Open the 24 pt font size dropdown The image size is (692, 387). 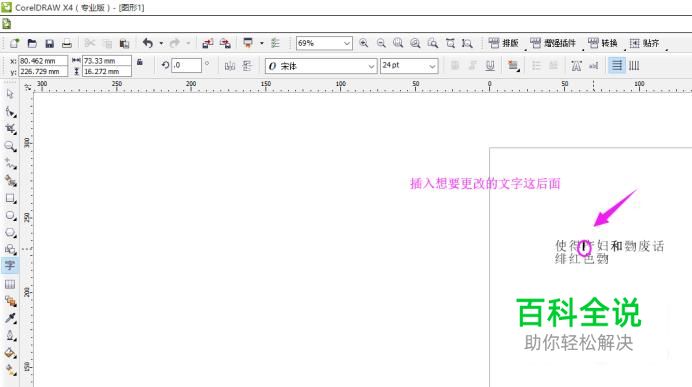tap(432, 66)
